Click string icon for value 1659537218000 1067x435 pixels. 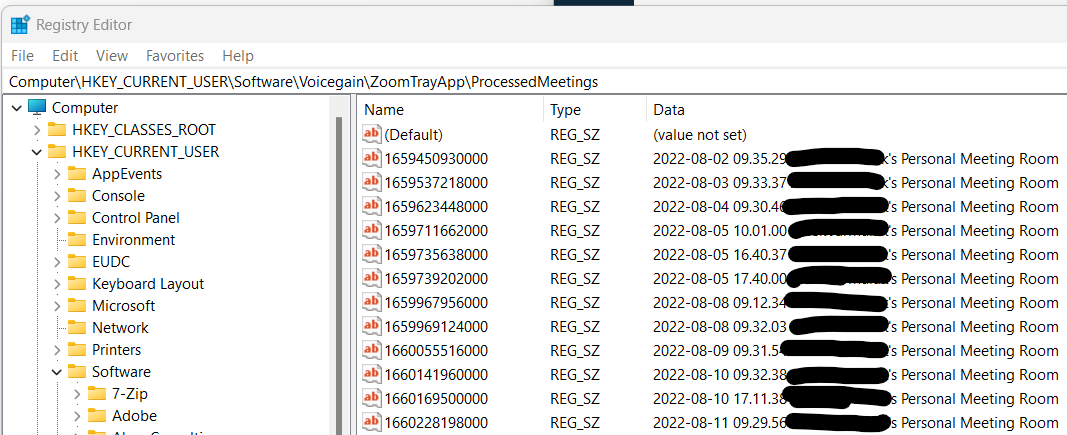tap(372, 182)
